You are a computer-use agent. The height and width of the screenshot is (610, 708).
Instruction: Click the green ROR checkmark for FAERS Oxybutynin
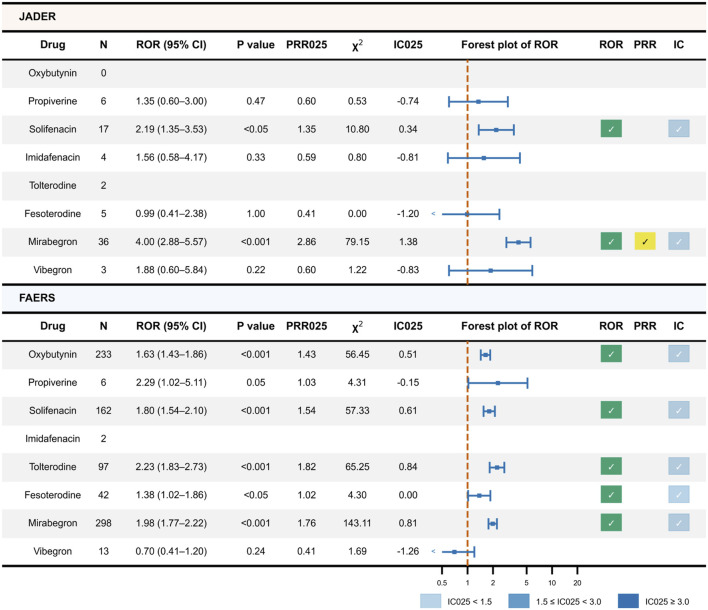coord(611,354)
